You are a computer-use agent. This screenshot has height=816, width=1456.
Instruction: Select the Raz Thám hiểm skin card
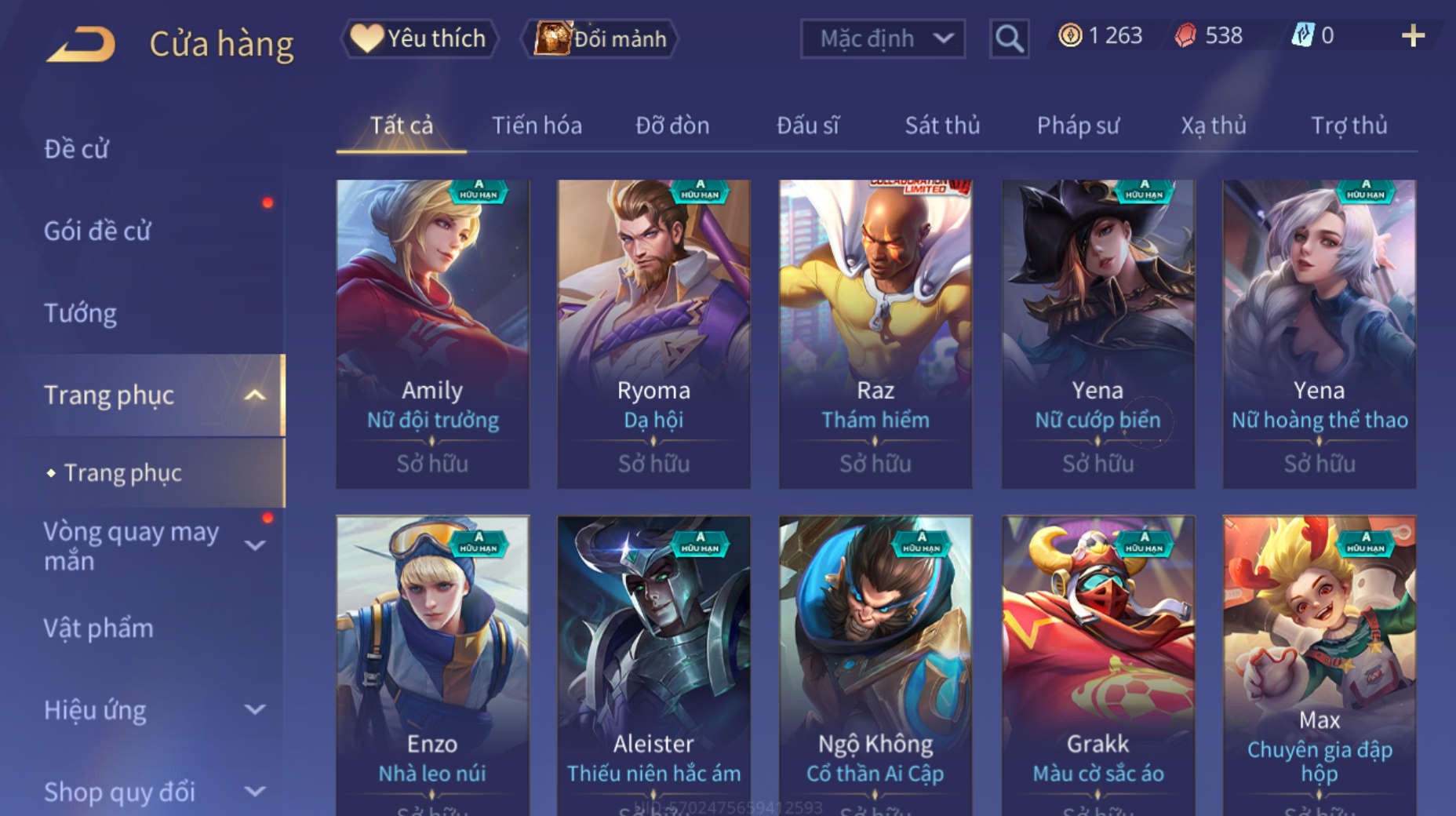[875, 334]
